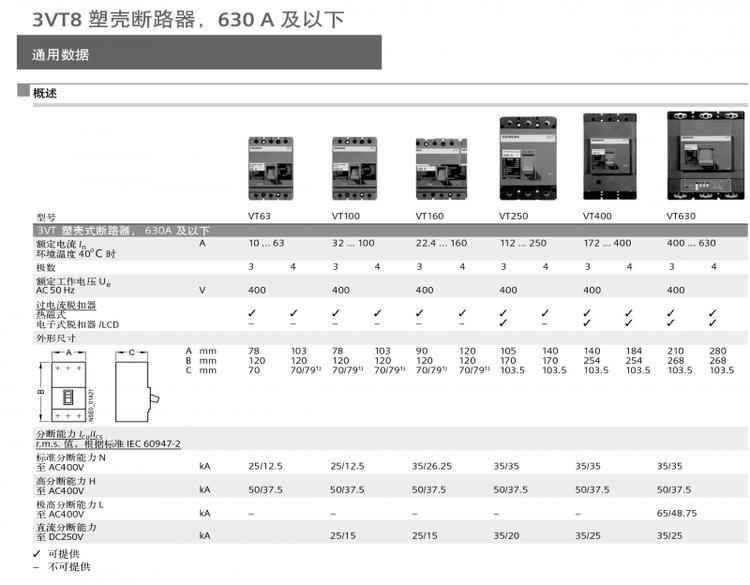Click the width value '105' for VT250

coord(508,351)
